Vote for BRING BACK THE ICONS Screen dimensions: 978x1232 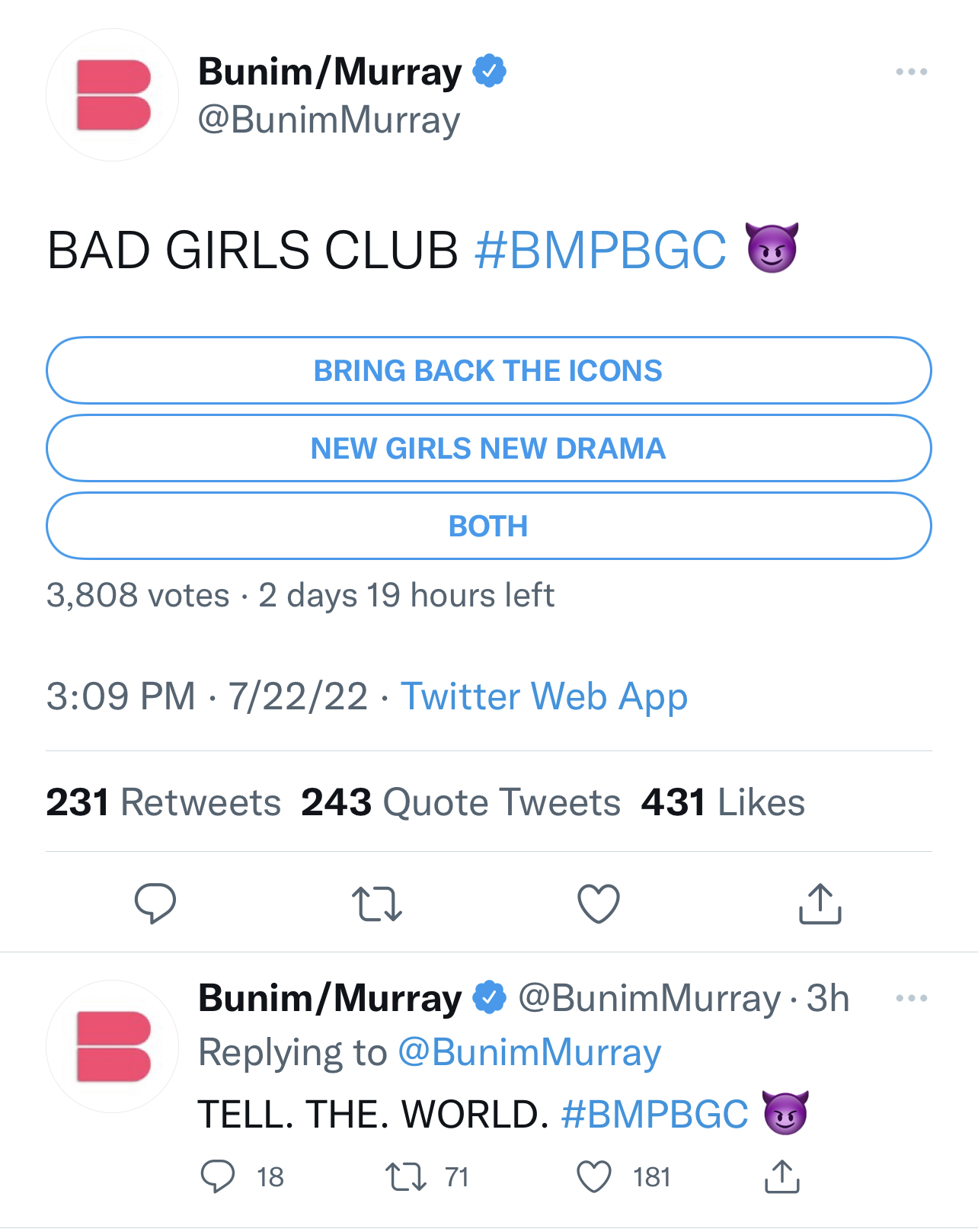(489, 370)
